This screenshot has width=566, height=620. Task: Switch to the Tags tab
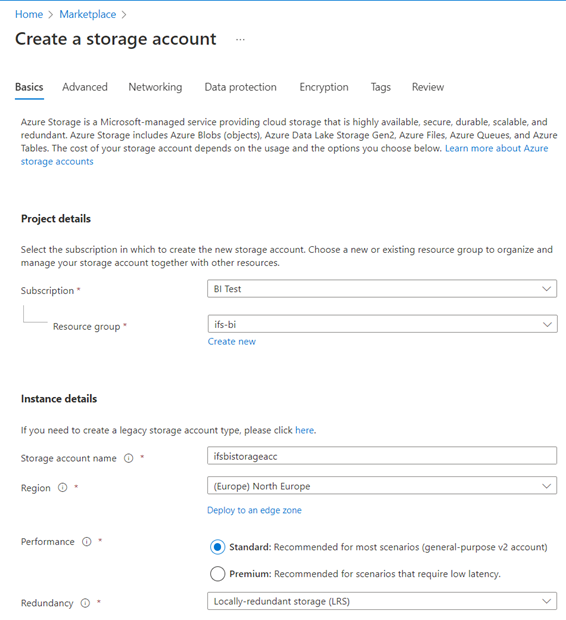pyautogui.click(x=380, y=87)
